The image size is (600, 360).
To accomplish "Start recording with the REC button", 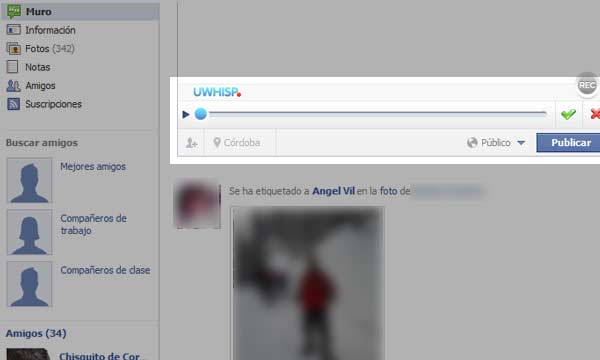I will (587, 85).
